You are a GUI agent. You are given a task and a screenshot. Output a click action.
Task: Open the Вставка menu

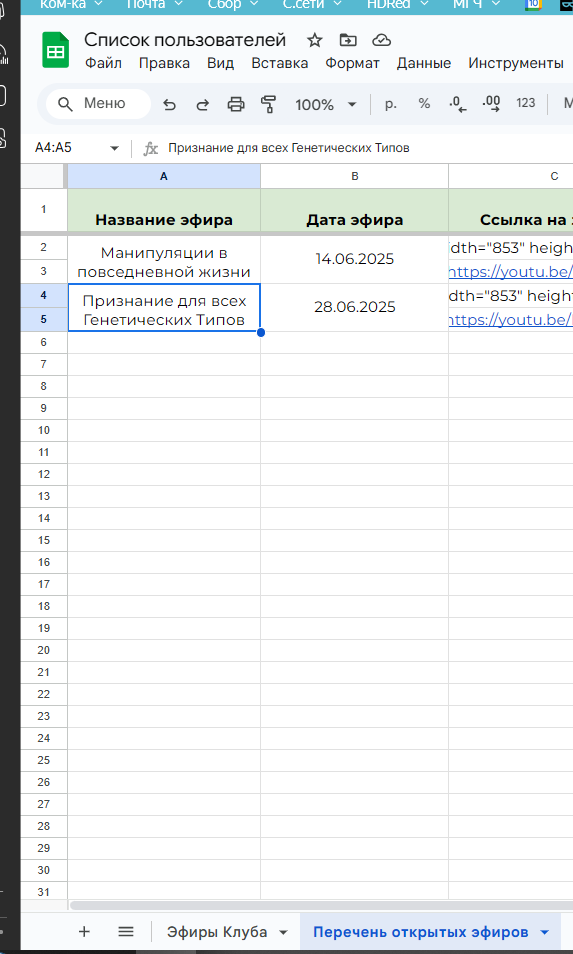pos(280,63)
